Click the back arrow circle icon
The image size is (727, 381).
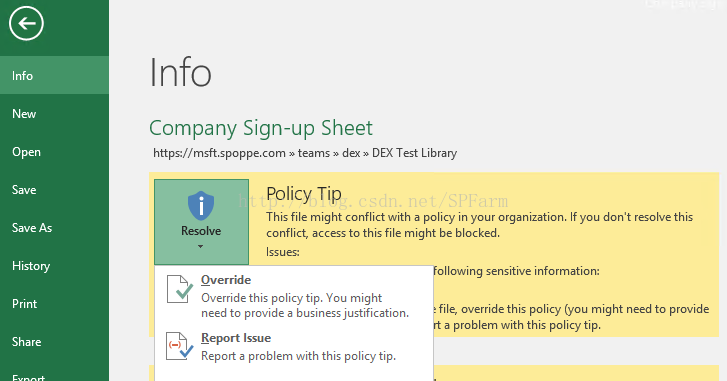26,23
